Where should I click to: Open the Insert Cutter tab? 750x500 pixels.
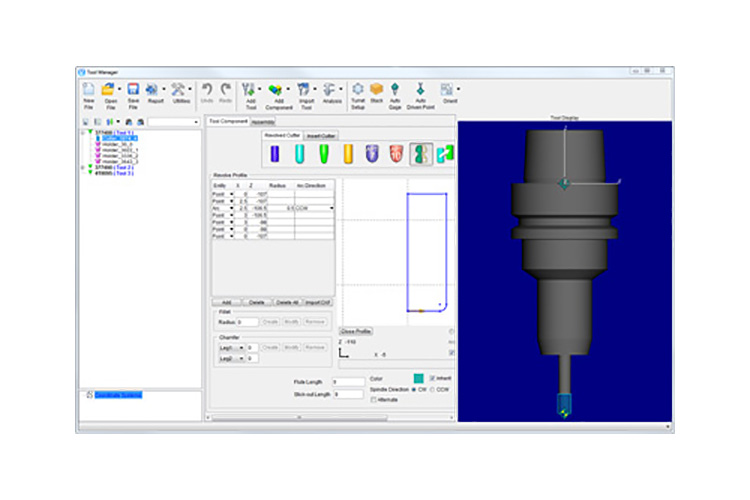tap(321, 136)
